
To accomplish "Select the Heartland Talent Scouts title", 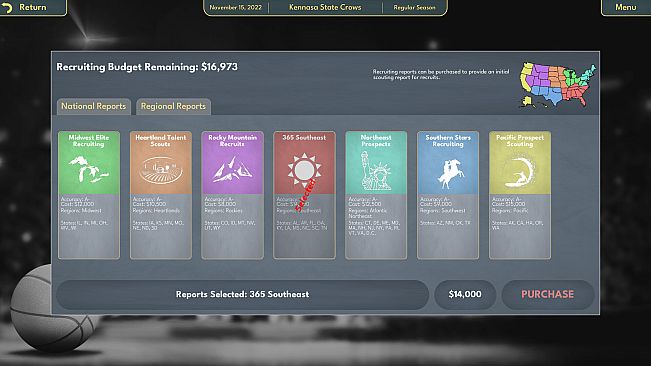I will [x=161, y=141].
